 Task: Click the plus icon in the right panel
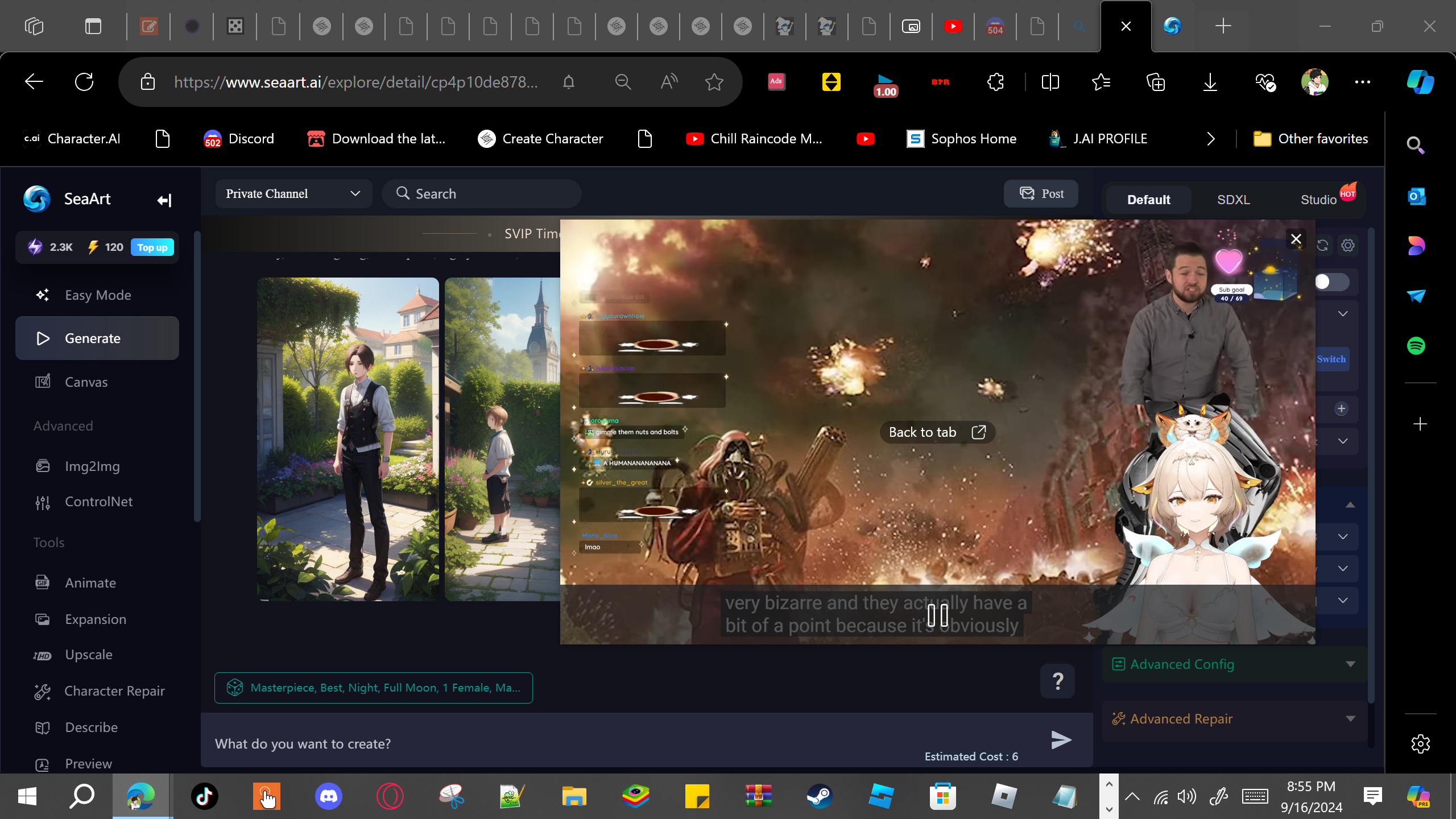(1341, 409)
